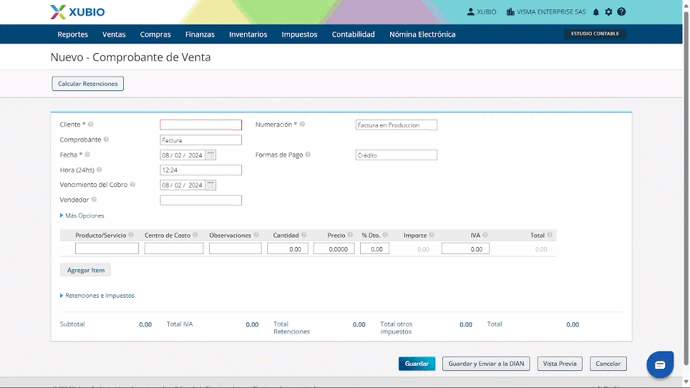The image size is (690, 388).
Task: Click the help icon beside Vencimiento del Cobro
Action: tap(132, 185)
